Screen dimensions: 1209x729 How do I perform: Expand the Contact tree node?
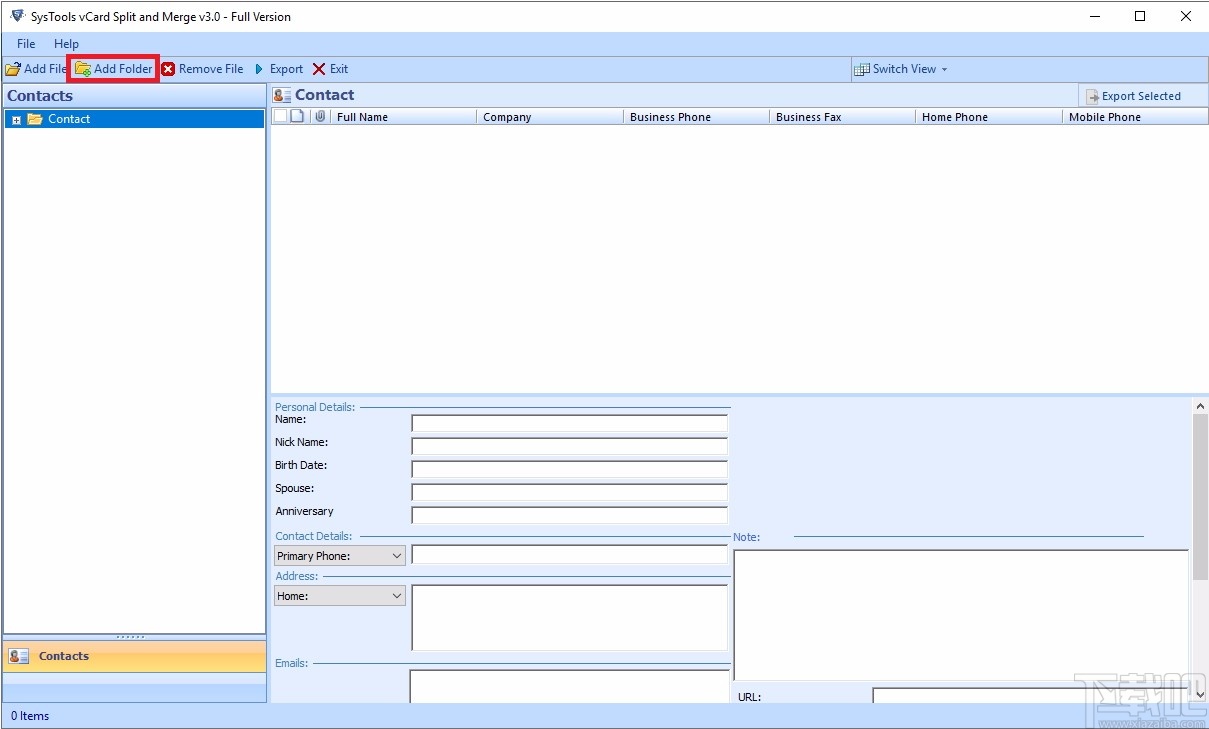(15, 118)
